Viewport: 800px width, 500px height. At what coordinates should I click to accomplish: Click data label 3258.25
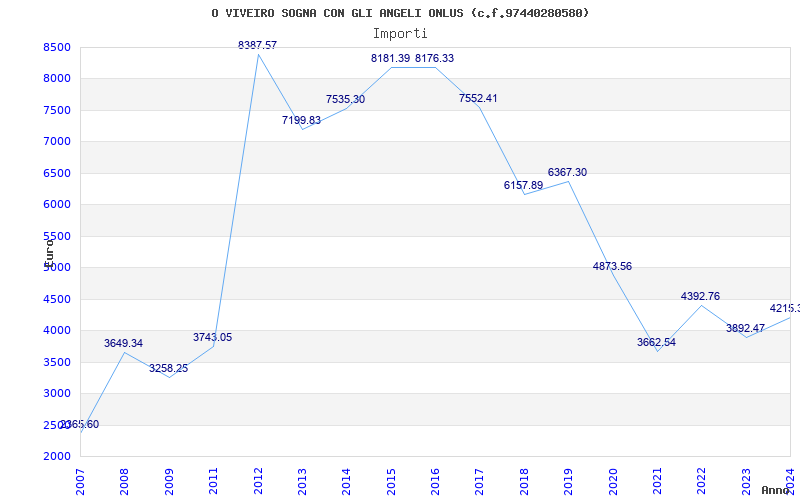(x=168, y=368)
